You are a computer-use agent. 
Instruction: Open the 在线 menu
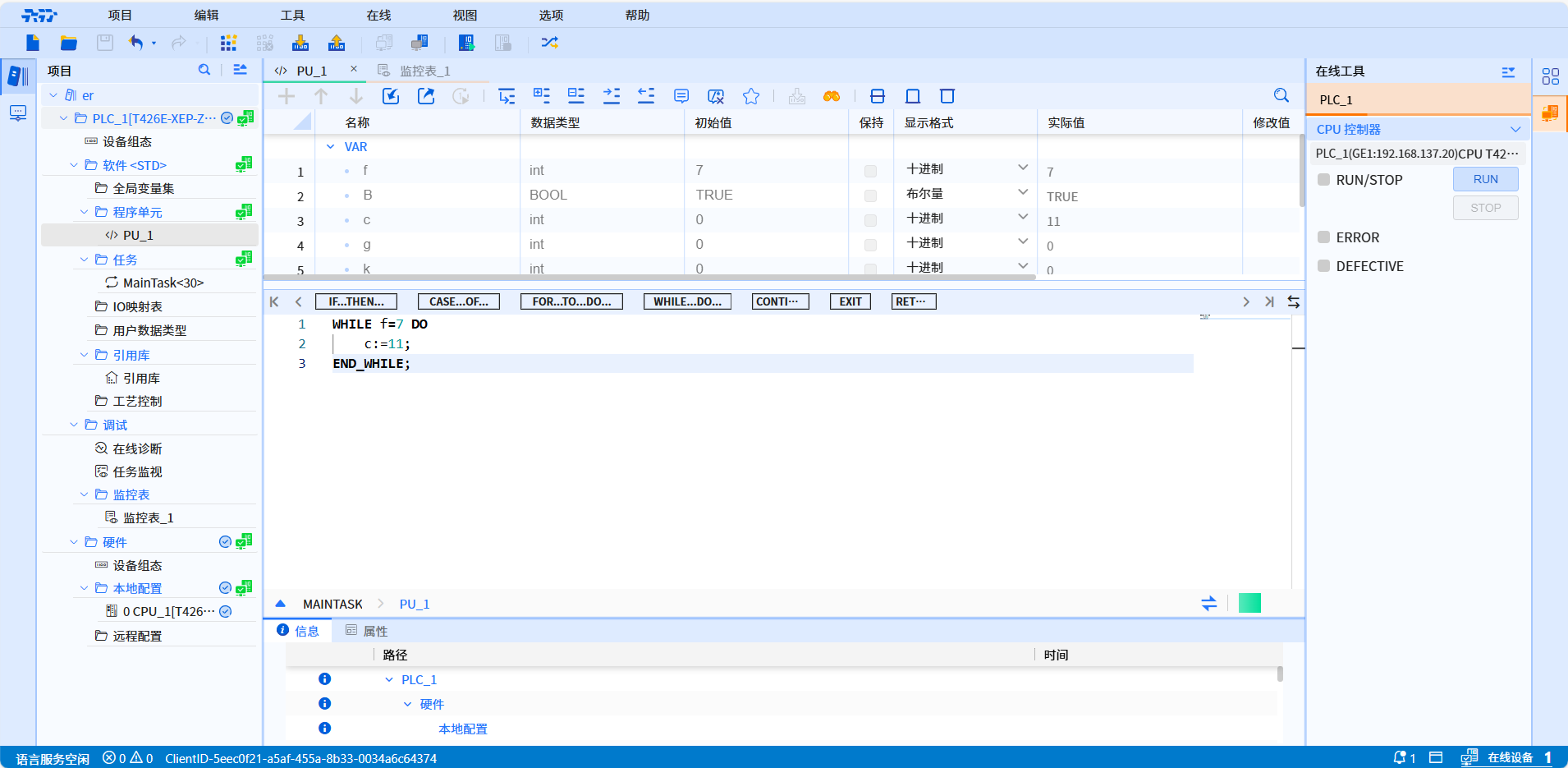(378, 15)
